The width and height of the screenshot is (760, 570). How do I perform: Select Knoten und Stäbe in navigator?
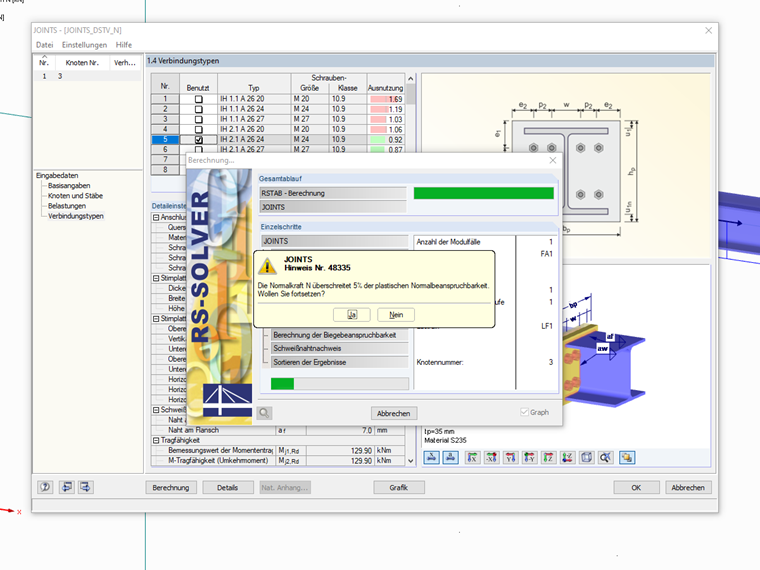tap(75, 196)
